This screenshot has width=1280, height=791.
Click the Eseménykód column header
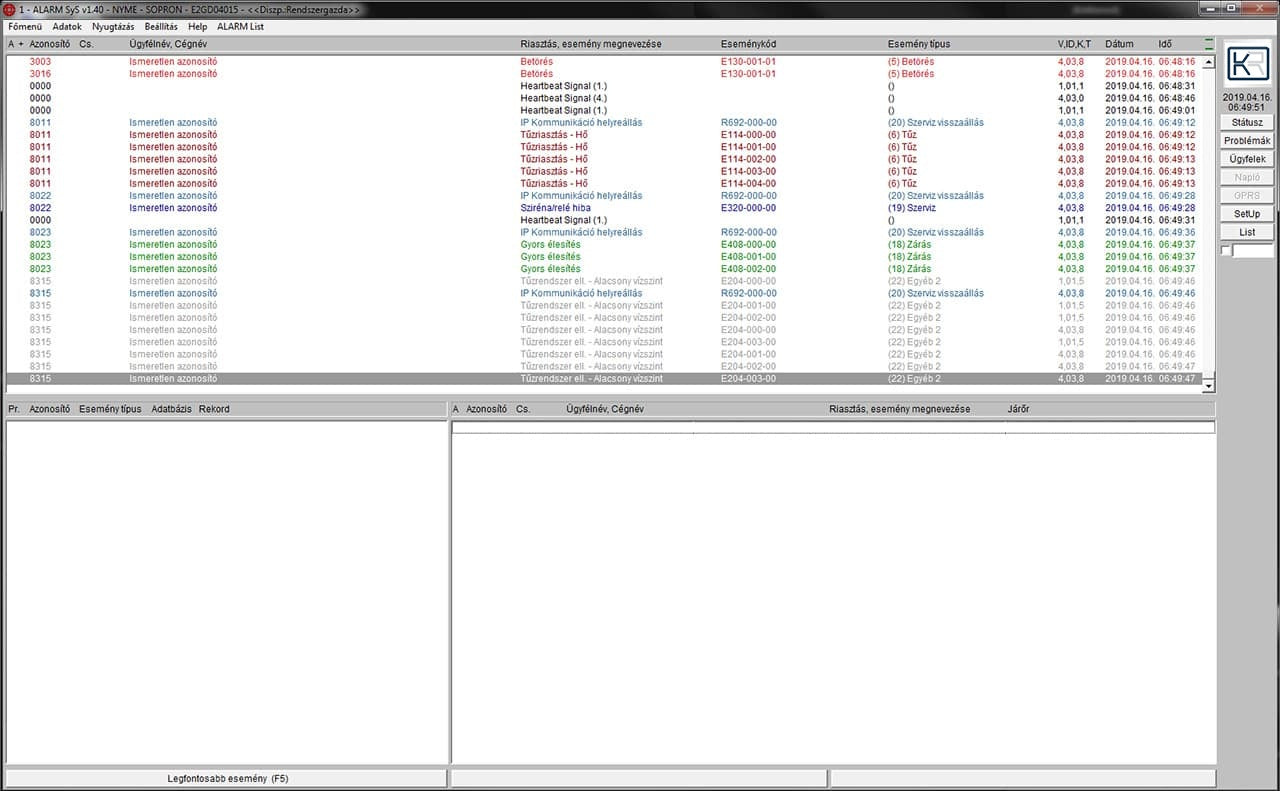[x=750, y=43]
